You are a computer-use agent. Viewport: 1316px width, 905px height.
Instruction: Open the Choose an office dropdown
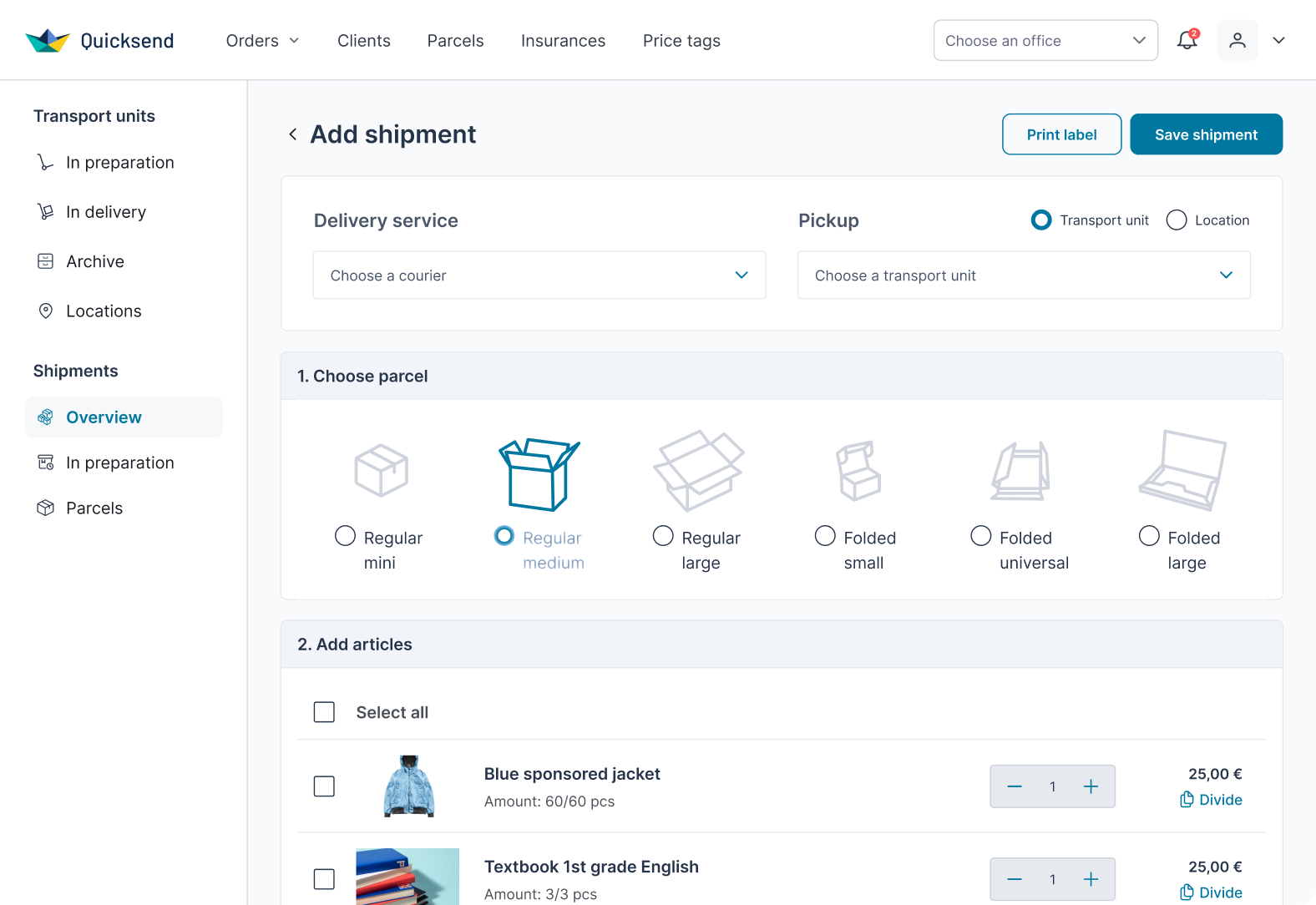click(1045, 40)
